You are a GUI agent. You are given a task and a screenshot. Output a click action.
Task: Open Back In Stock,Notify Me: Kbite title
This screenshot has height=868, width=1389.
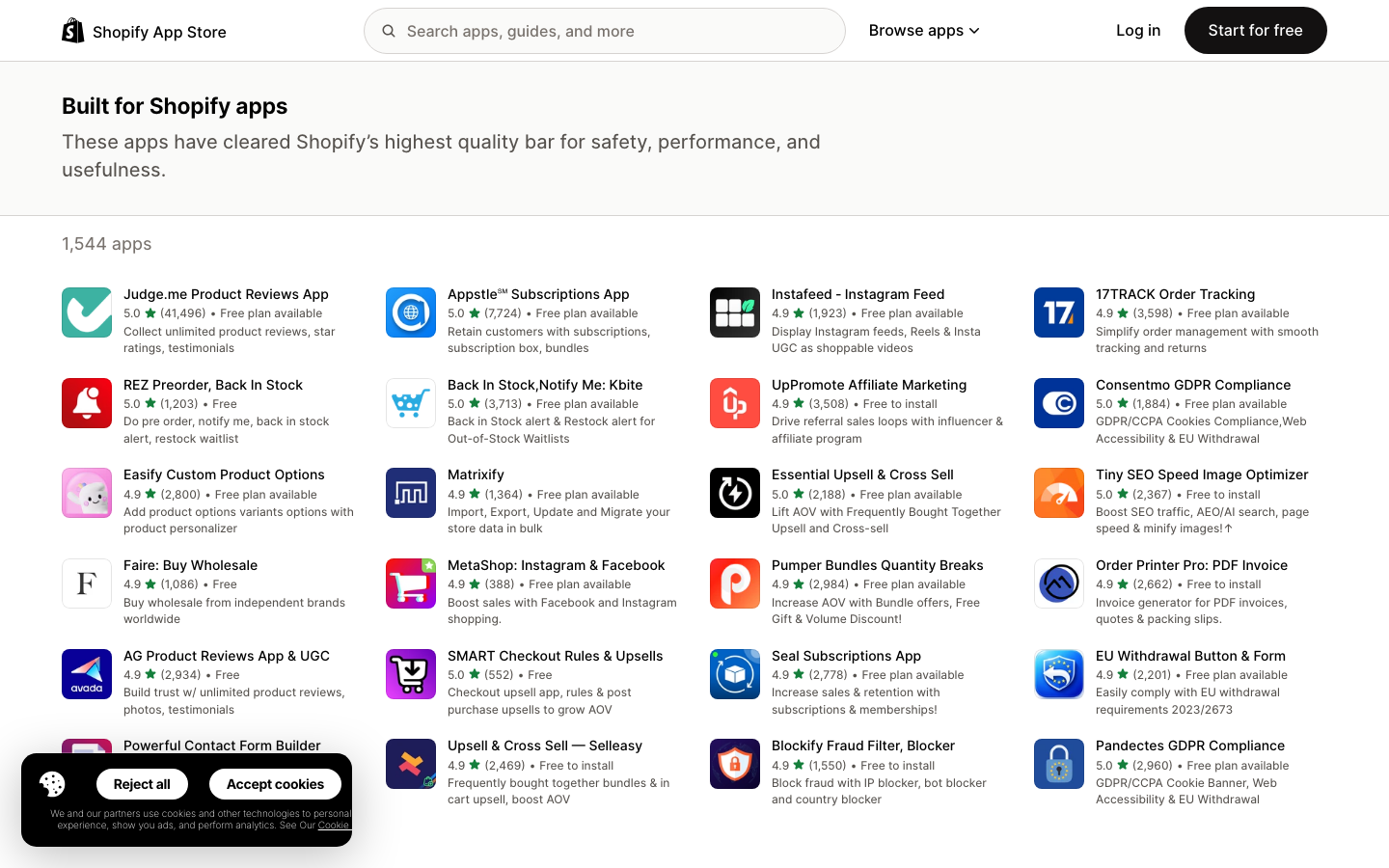545,385
